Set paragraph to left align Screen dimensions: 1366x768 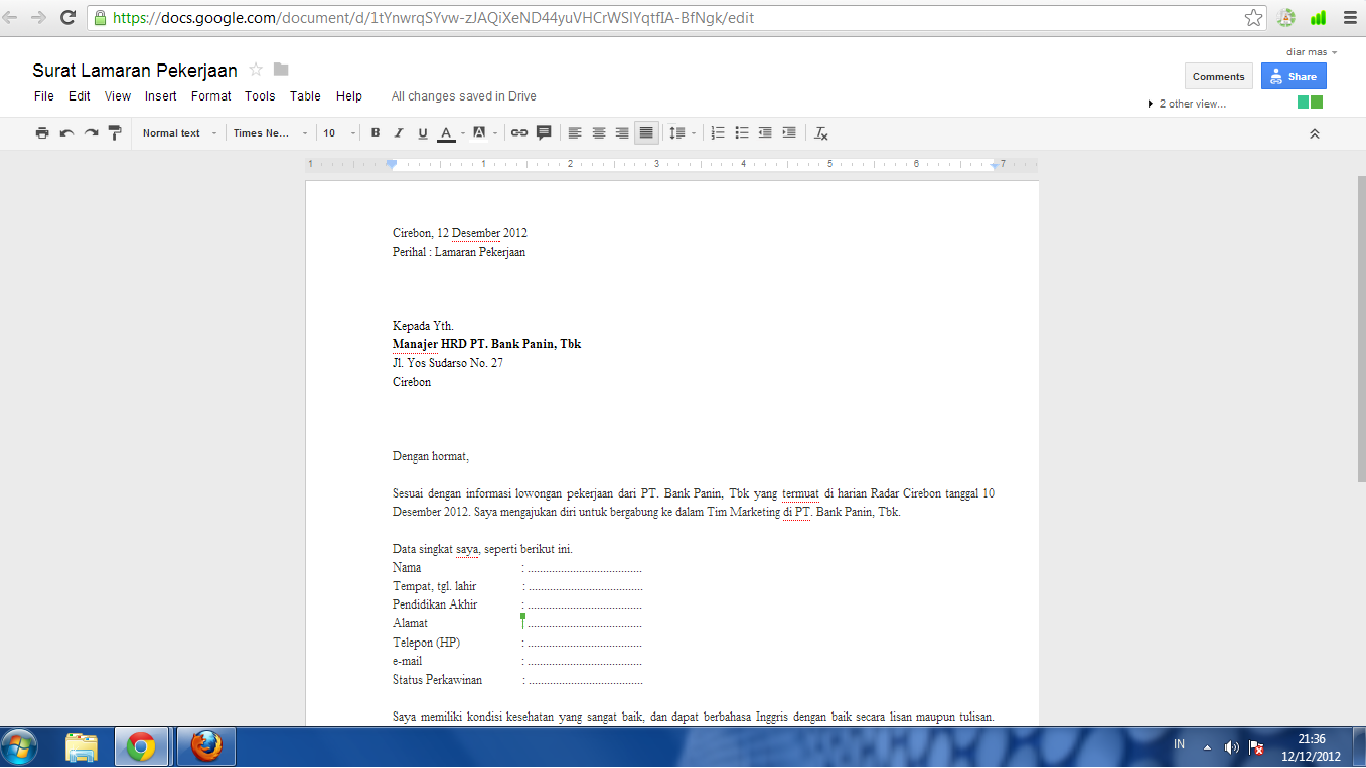tap(575, 133)
